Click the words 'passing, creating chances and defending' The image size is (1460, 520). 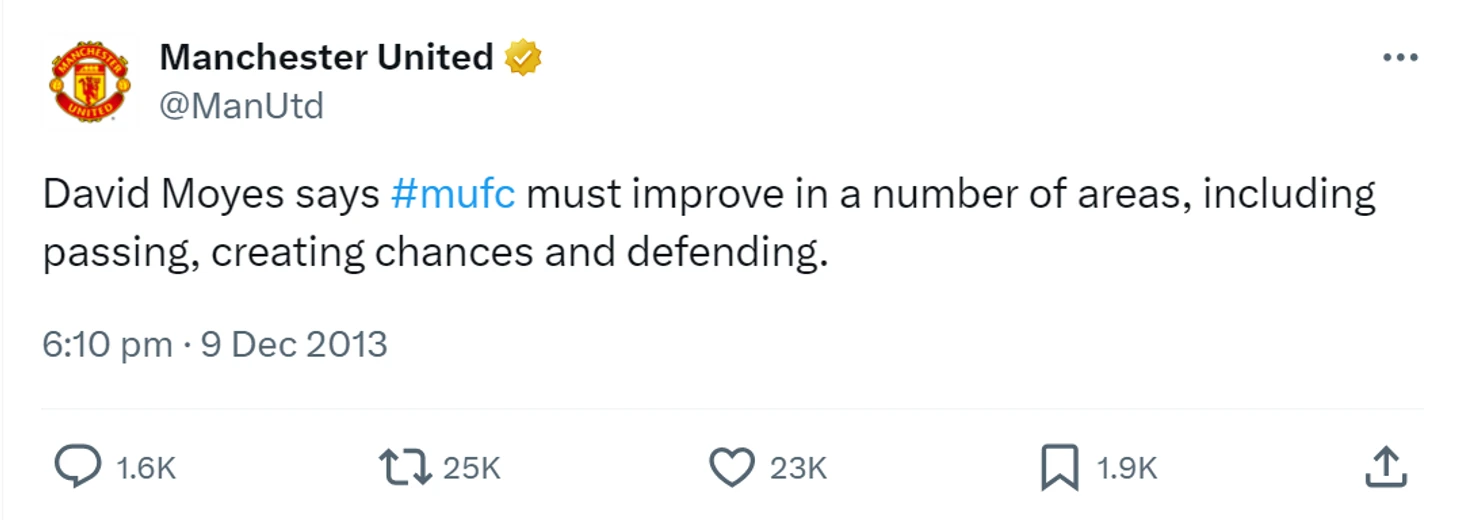(436, 253)
